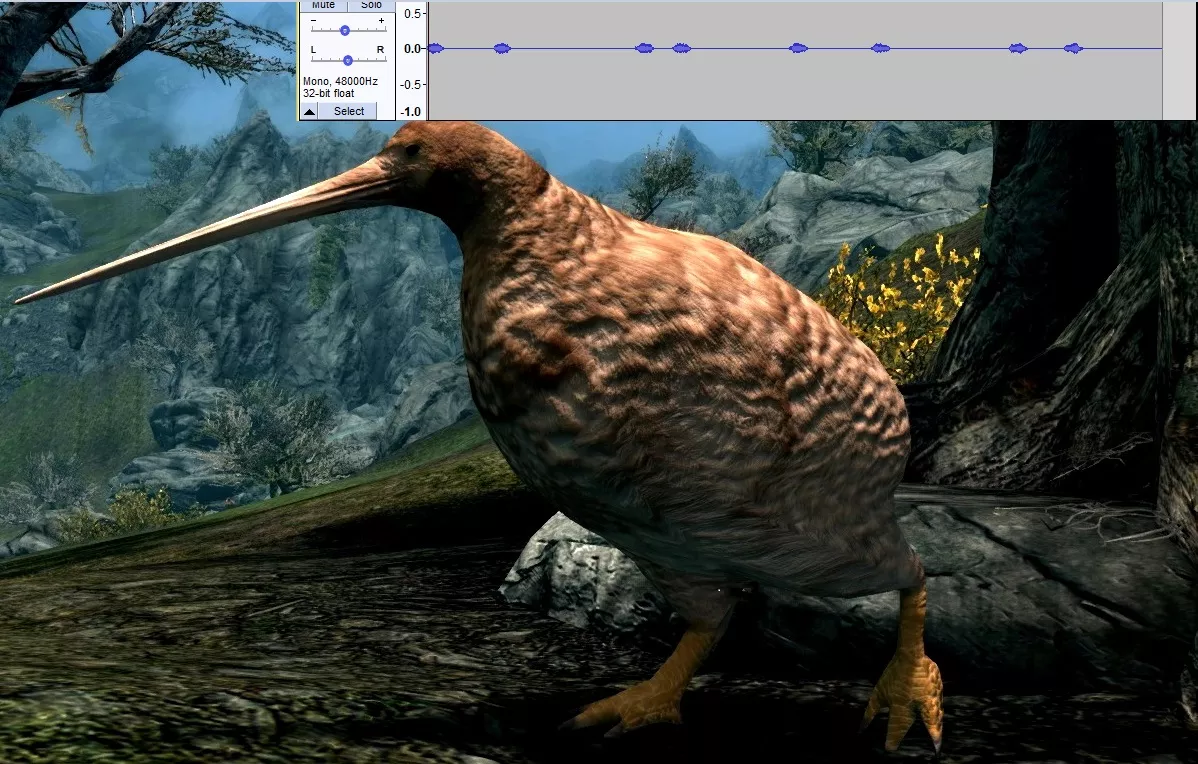Click the R end of the pan slider

(380, 50)
